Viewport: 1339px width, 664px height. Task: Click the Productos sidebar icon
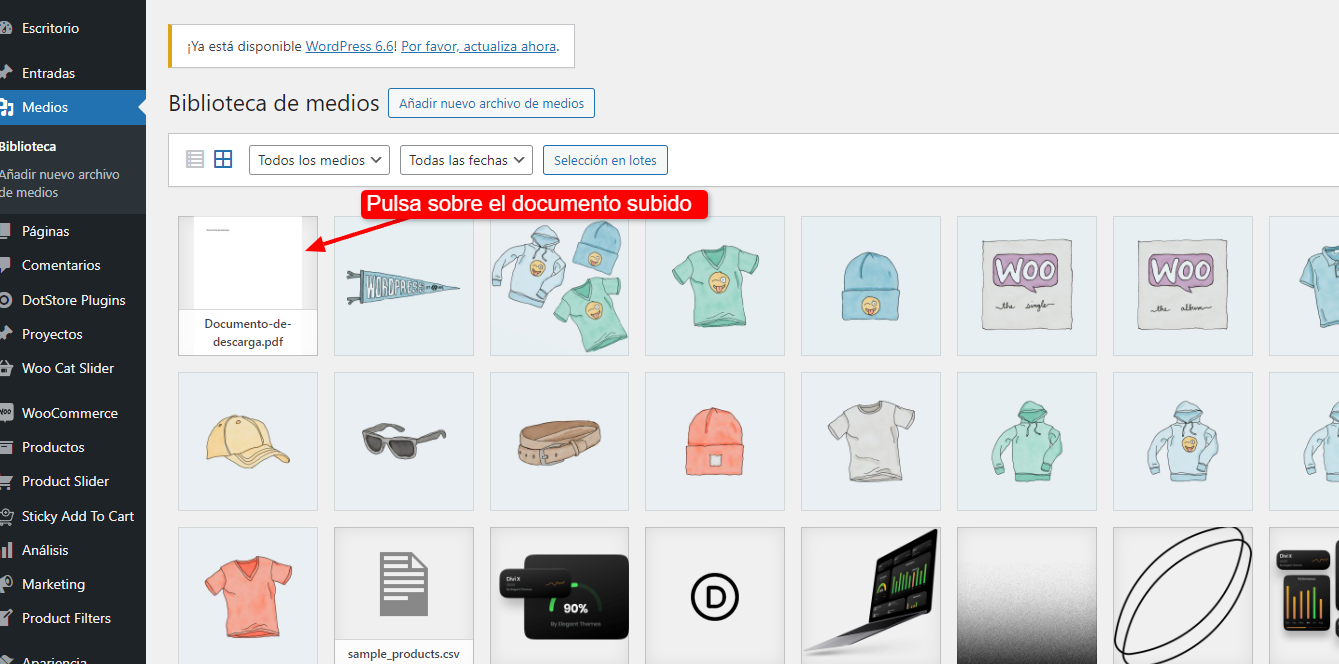coord(5,447)
